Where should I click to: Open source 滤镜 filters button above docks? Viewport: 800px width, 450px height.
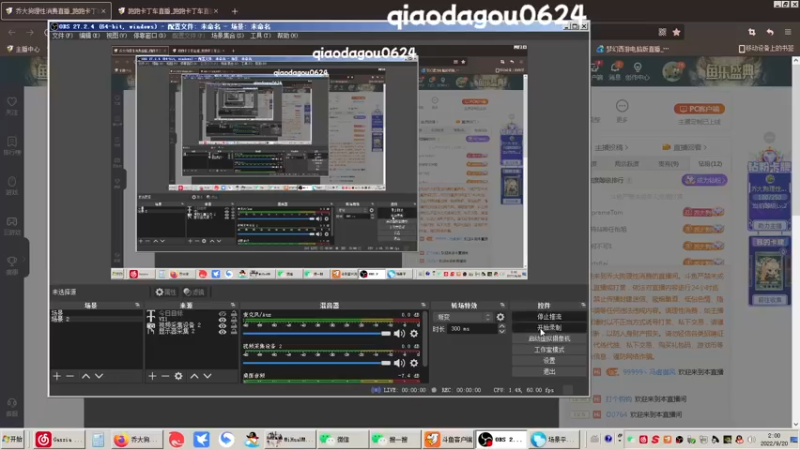click(x=194, y=292)
